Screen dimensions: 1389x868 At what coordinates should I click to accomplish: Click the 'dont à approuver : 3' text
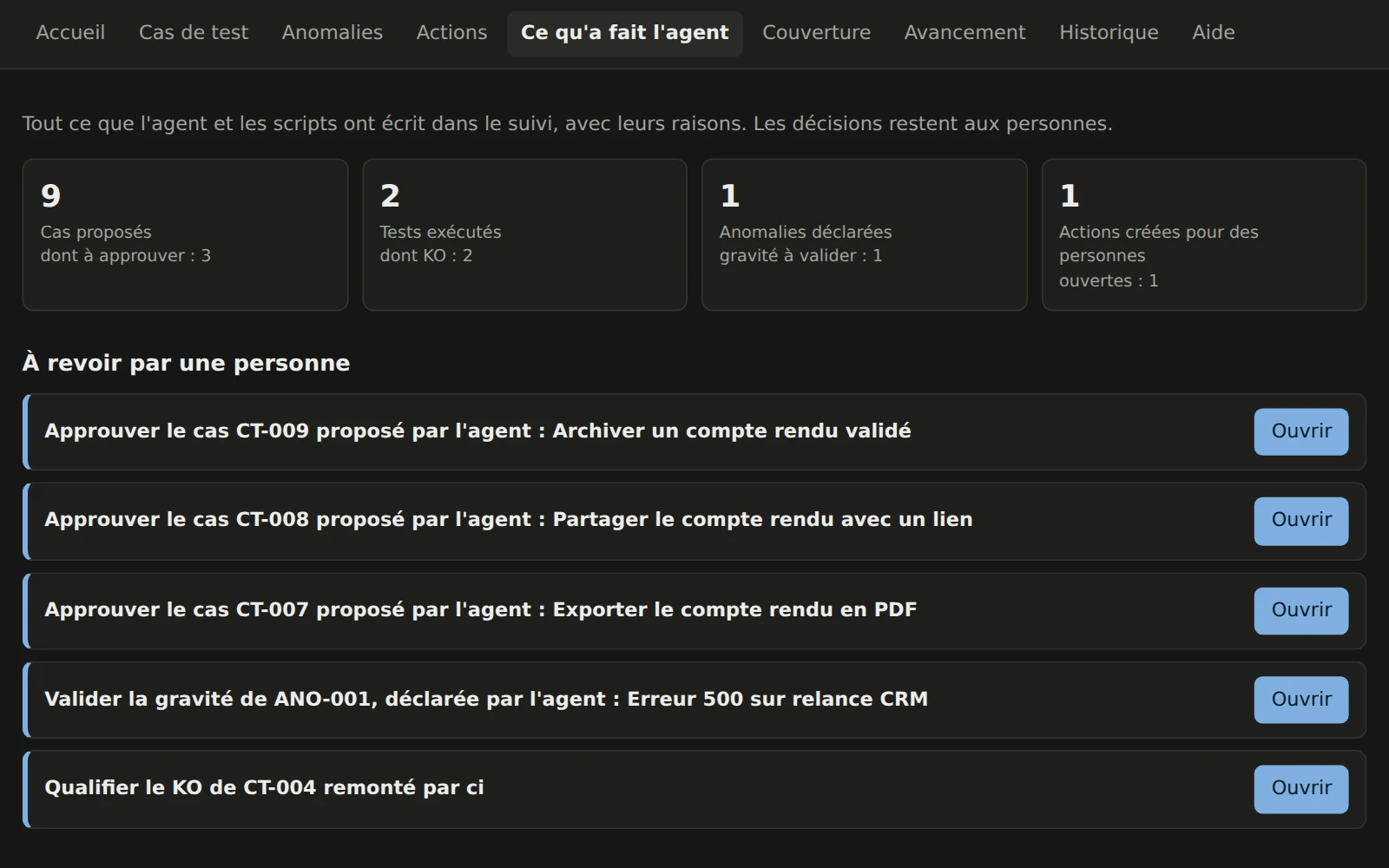point(125,256)
